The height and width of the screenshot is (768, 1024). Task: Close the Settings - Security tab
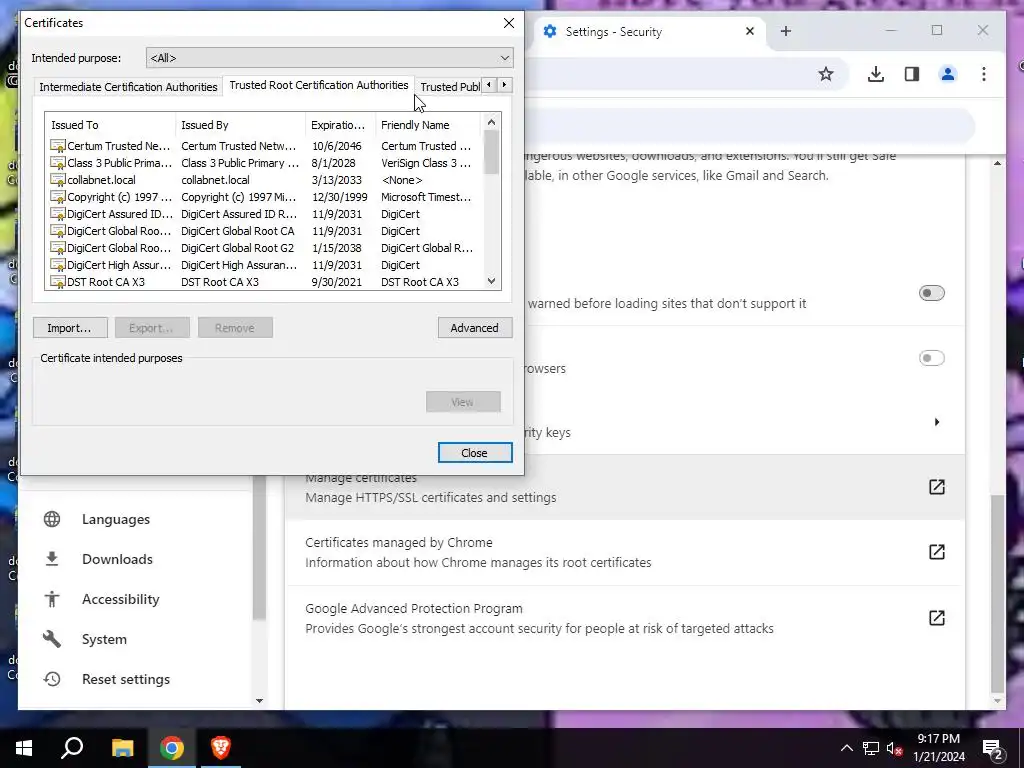click(x=750, y=31)
